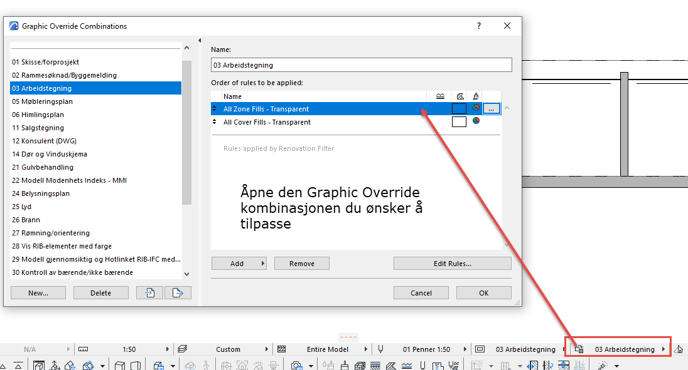
Task: Click the rules list scroll up arrow
Action: click(507, 108)
